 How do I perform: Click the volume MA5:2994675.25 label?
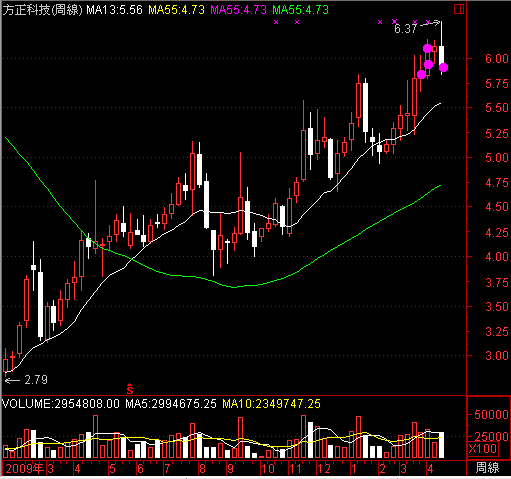click(x=171, y=404)
